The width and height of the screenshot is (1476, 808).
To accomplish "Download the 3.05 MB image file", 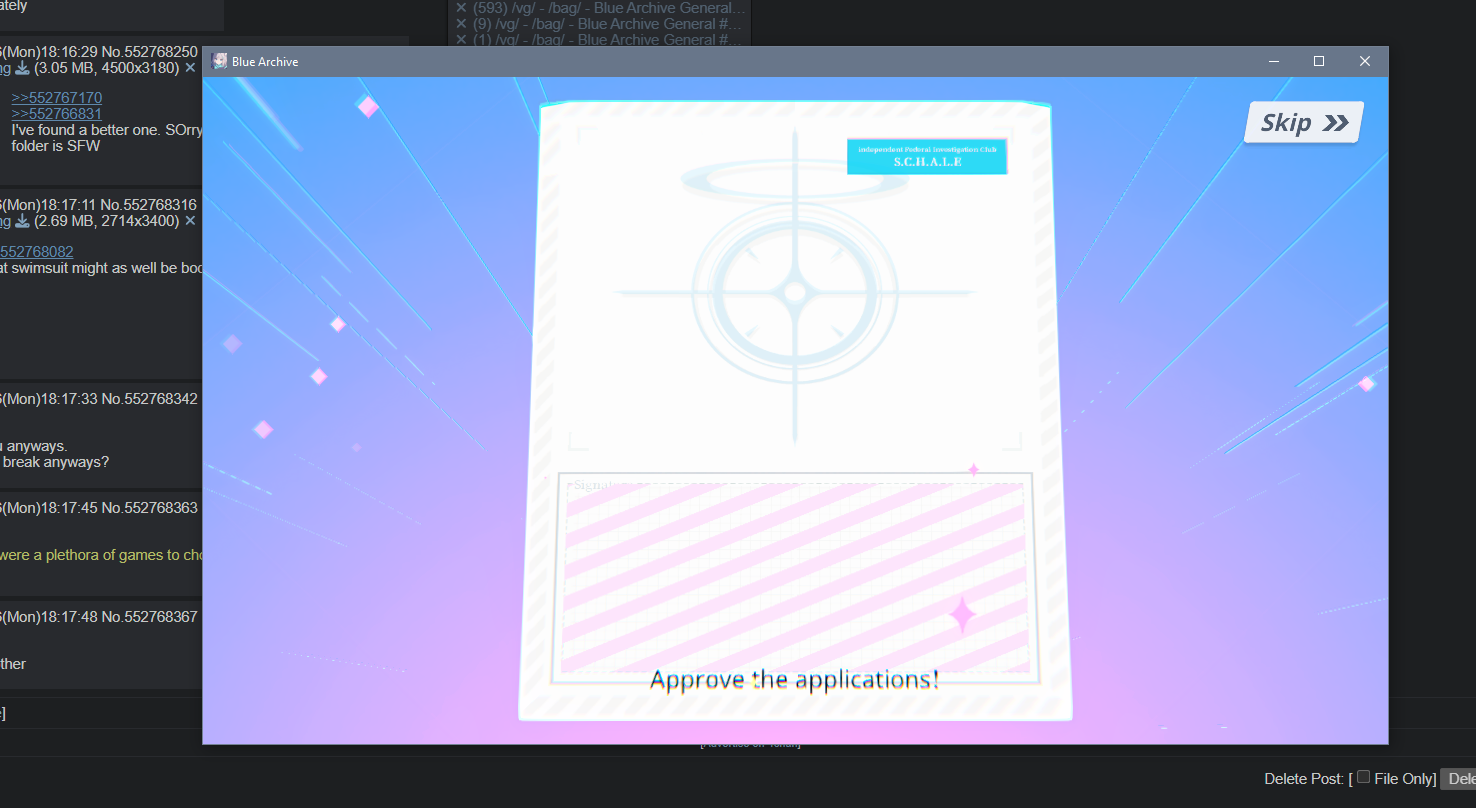I will click(x=22, y=68).
